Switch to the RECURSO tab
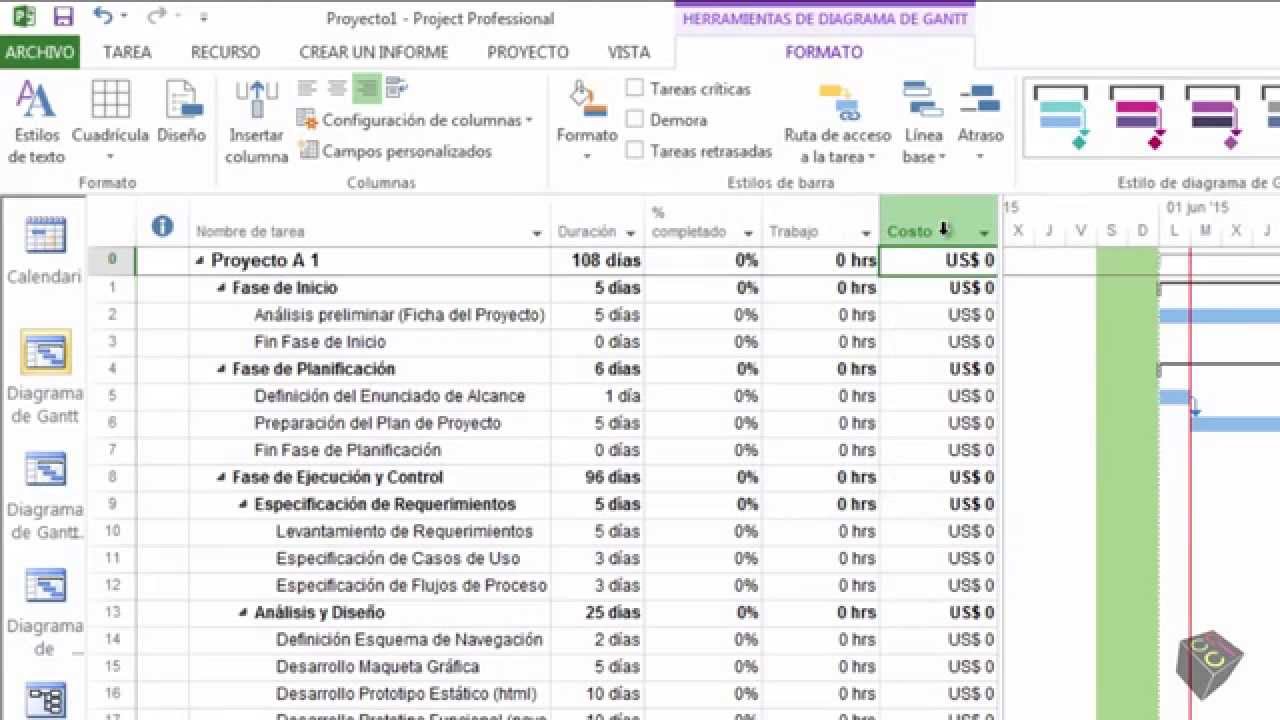The width and height of the screenshot is (1280, 720). [225, 52]
